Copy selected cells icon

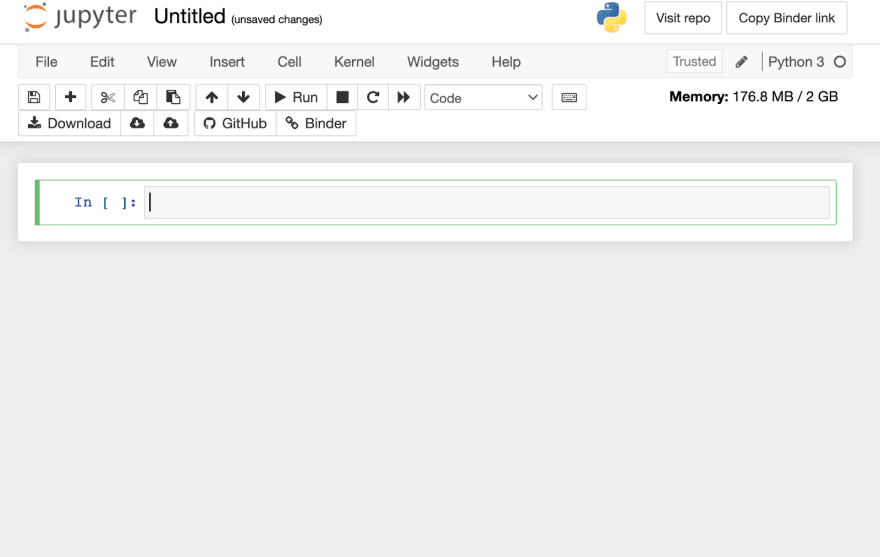tap(140, 97)
